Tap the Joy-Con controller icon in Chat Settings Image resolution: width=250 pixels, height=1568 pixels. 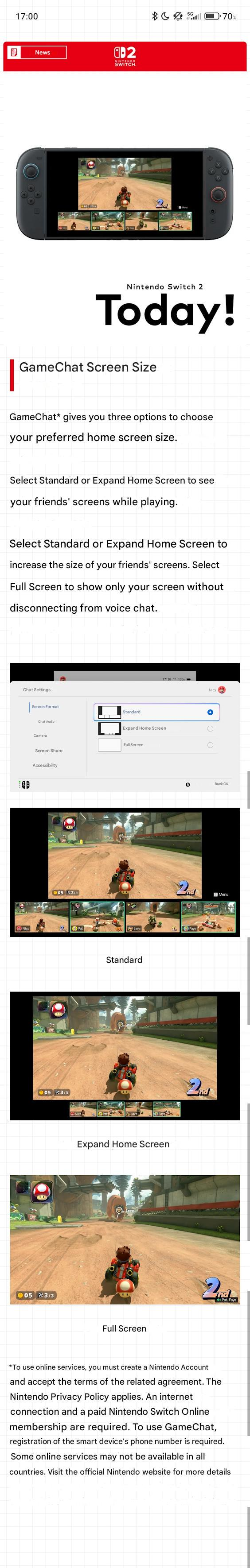coord(26,785)
